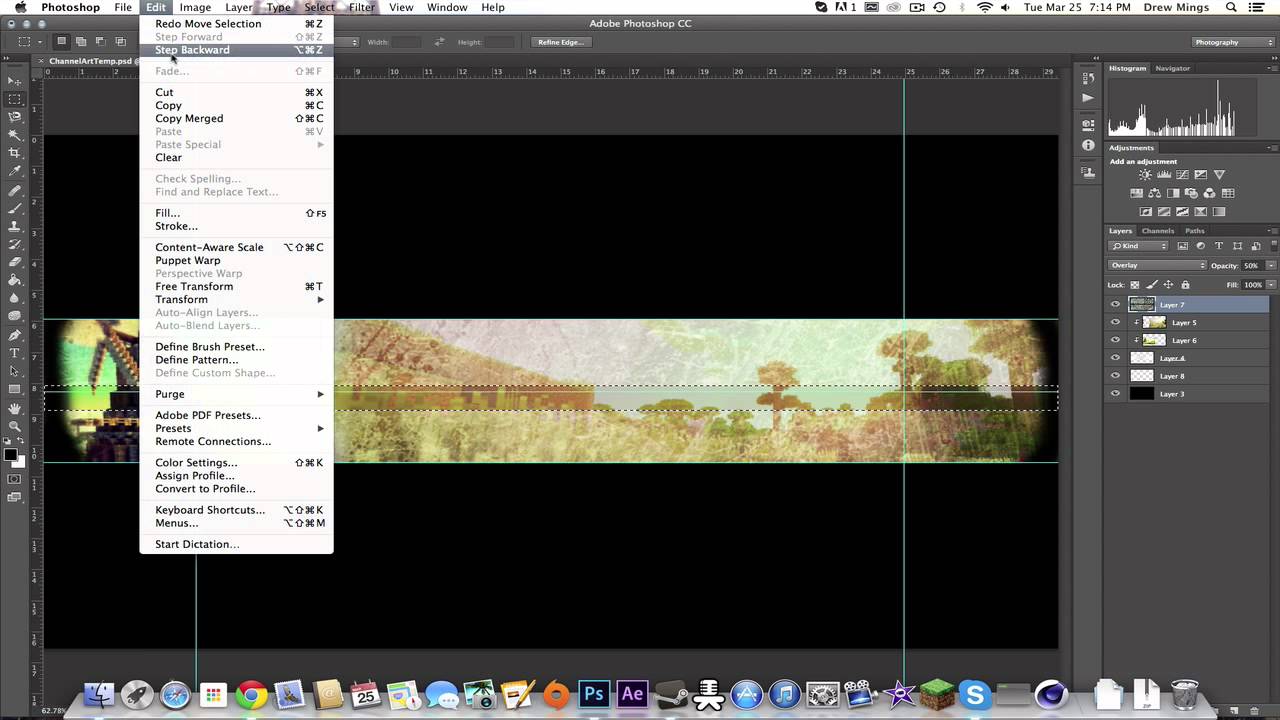Viewport: 1280px width, 720px height.
Task: Select the Paint Bucket tool
Action: (x=15, y=280)
